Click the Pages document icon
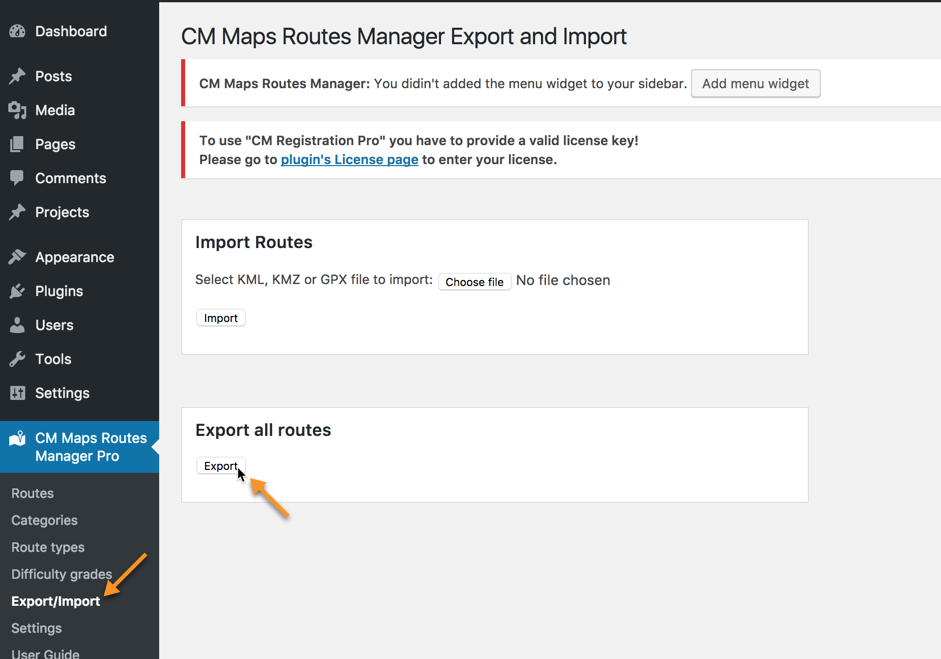This screenshot has height=659, width=941. 17,144
